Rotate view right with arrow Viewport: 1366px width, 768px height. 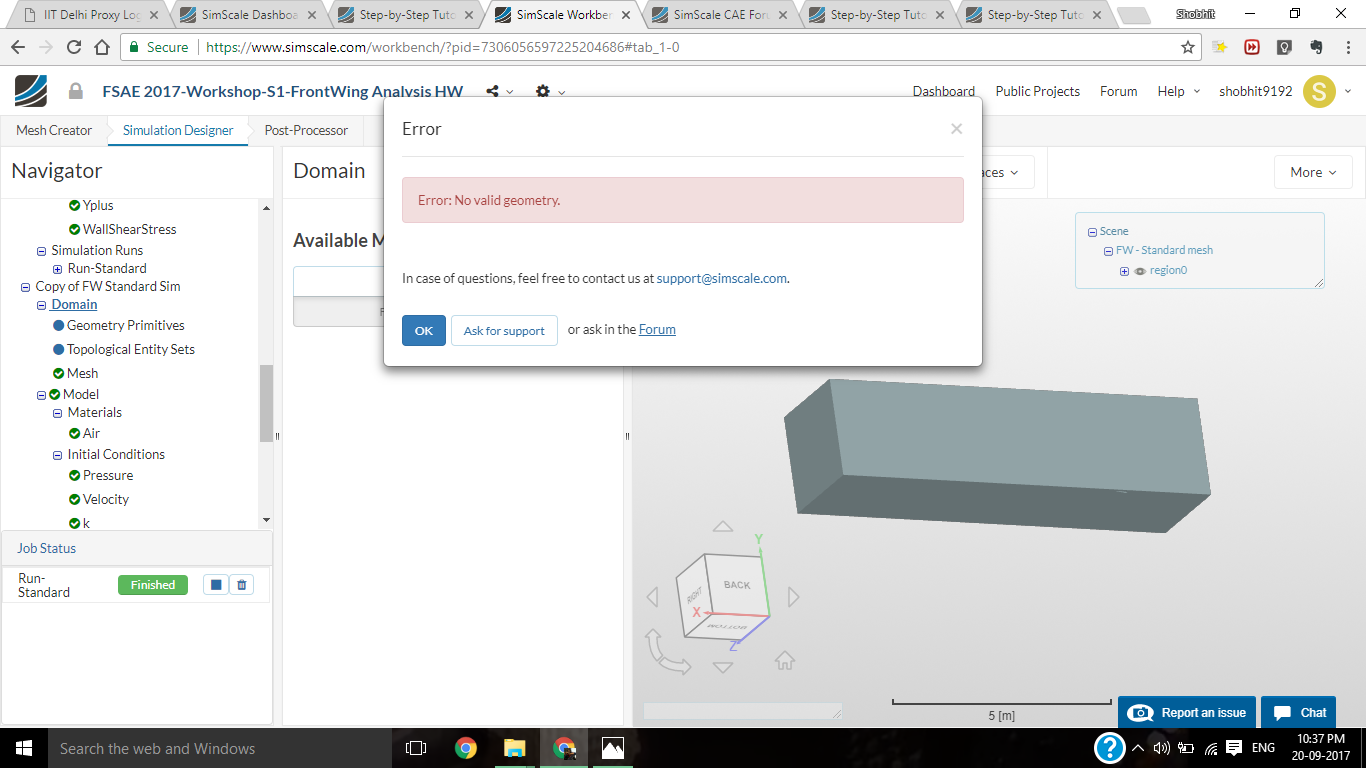click(794, 597)
